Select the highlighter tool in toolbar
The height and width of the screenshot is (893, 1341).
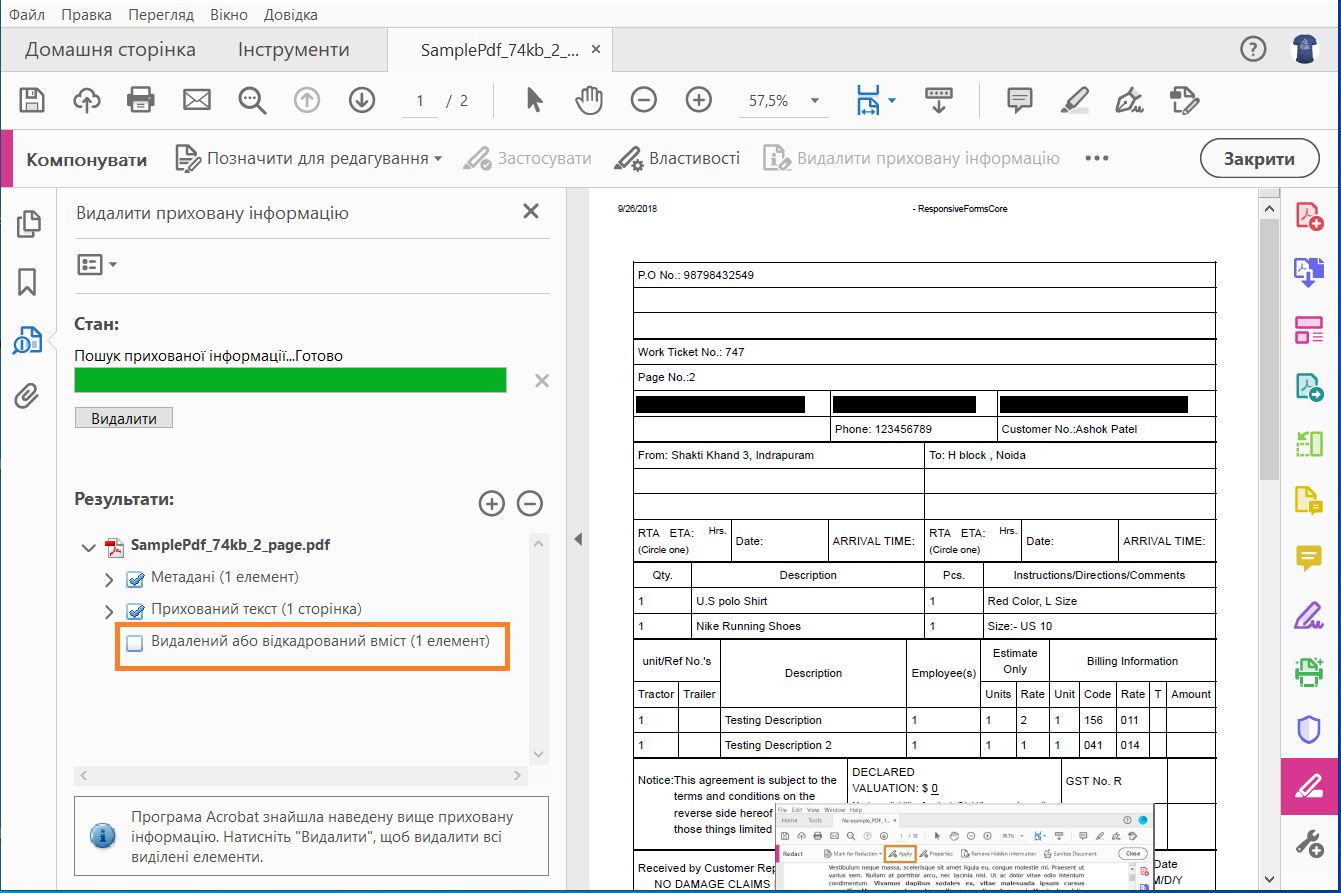[x=1075, y=100]
